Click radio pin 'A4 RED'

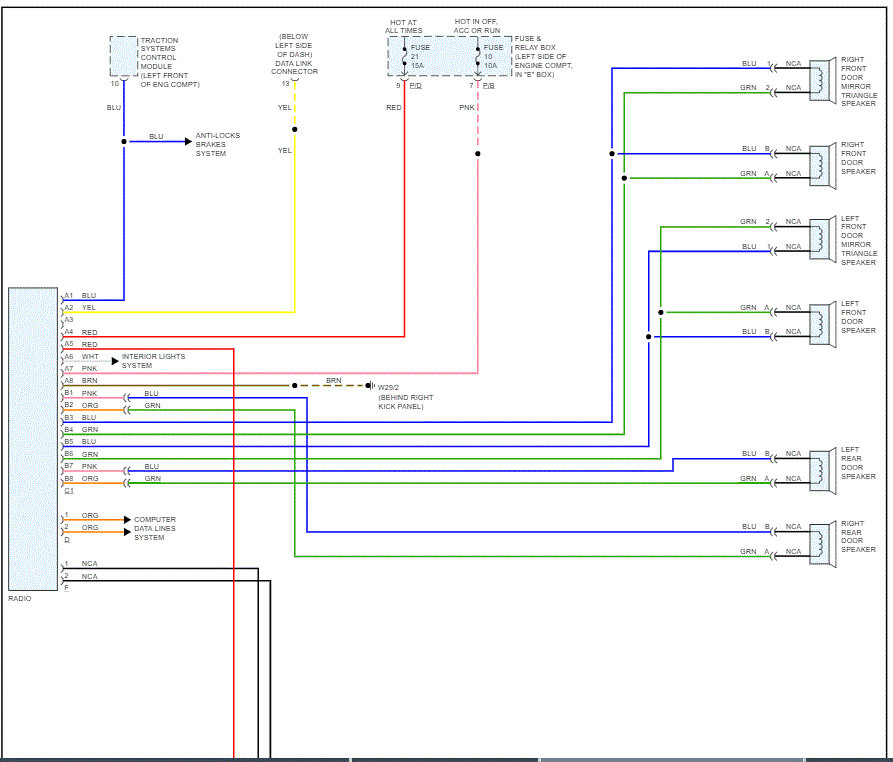tap(81, 332)
